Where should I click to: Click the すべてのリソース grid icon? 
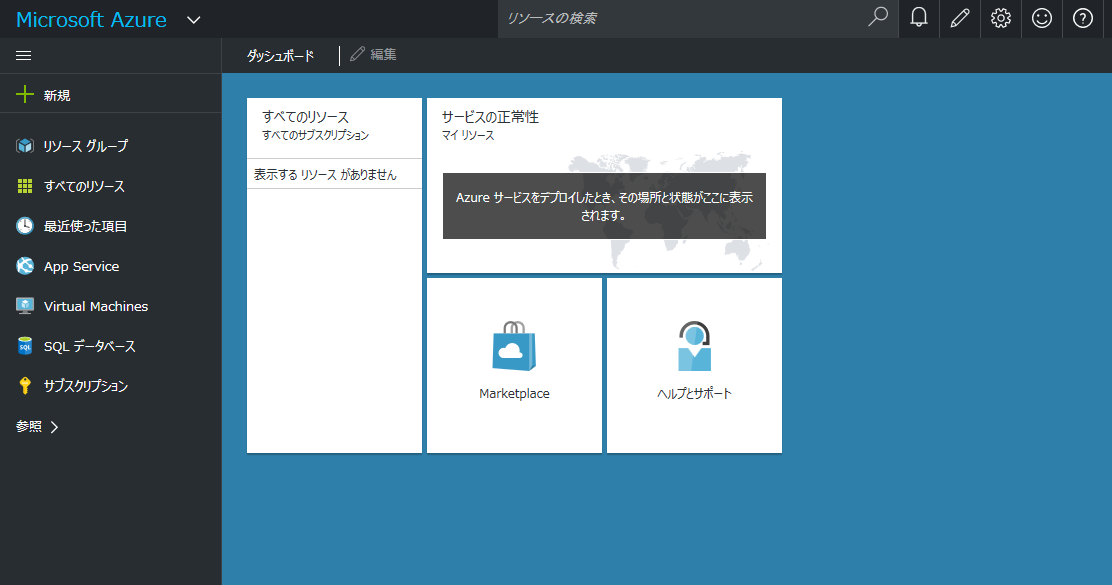[x=25, y=186]
